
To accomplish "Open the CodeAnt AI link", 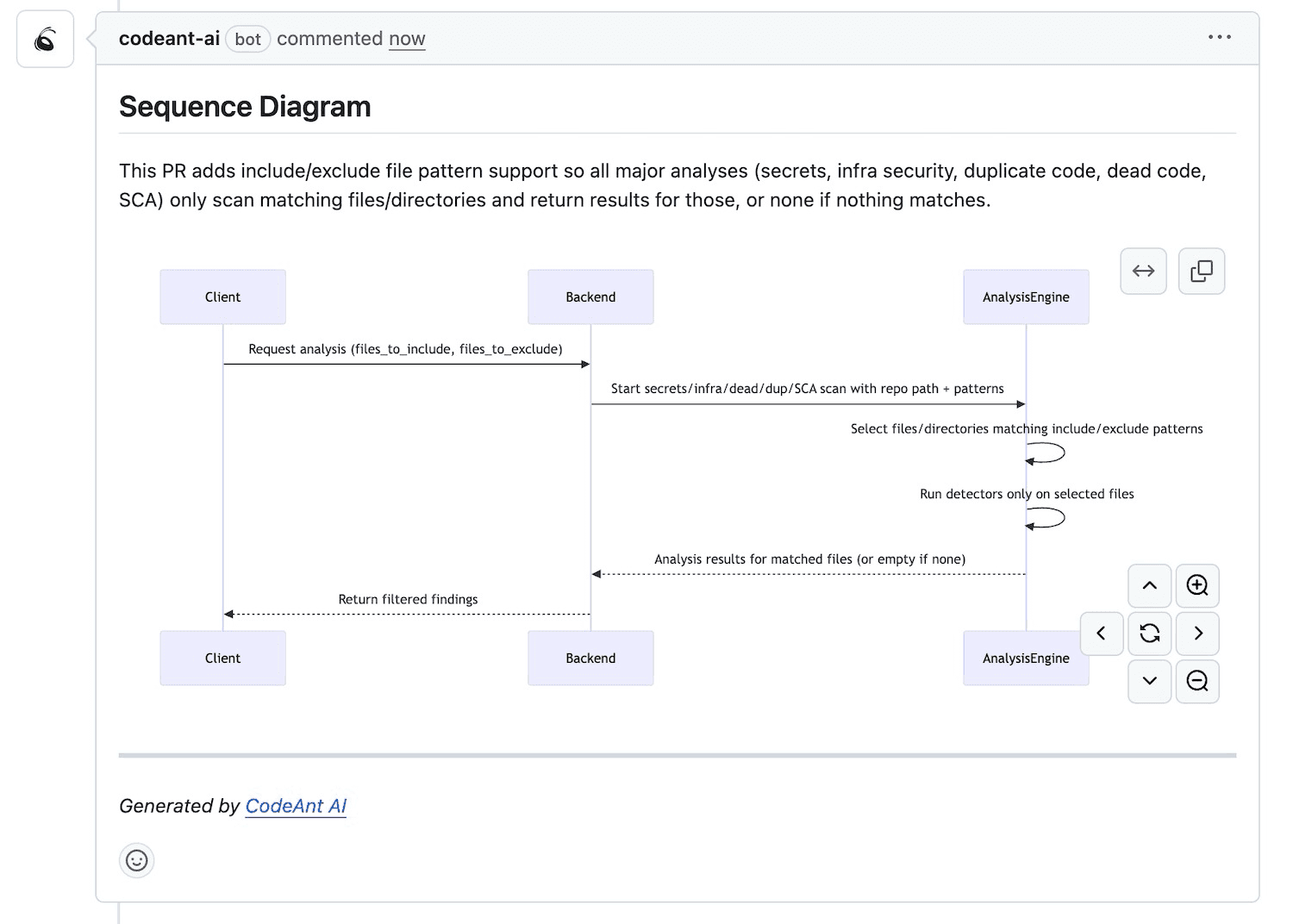I will [296, 806].
